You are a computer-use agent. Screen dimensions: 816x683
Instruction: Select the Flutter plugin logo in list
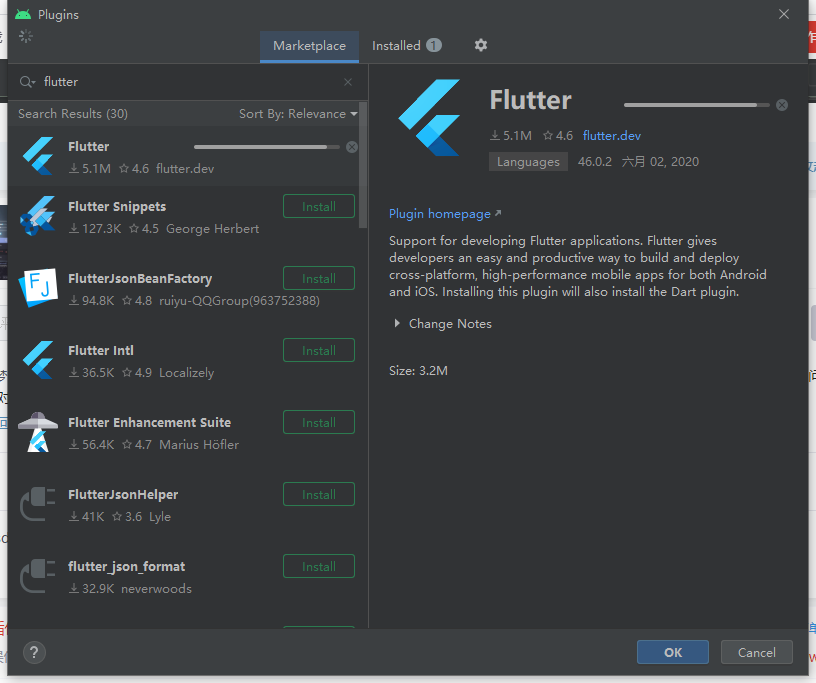click(x=38, y=156)
